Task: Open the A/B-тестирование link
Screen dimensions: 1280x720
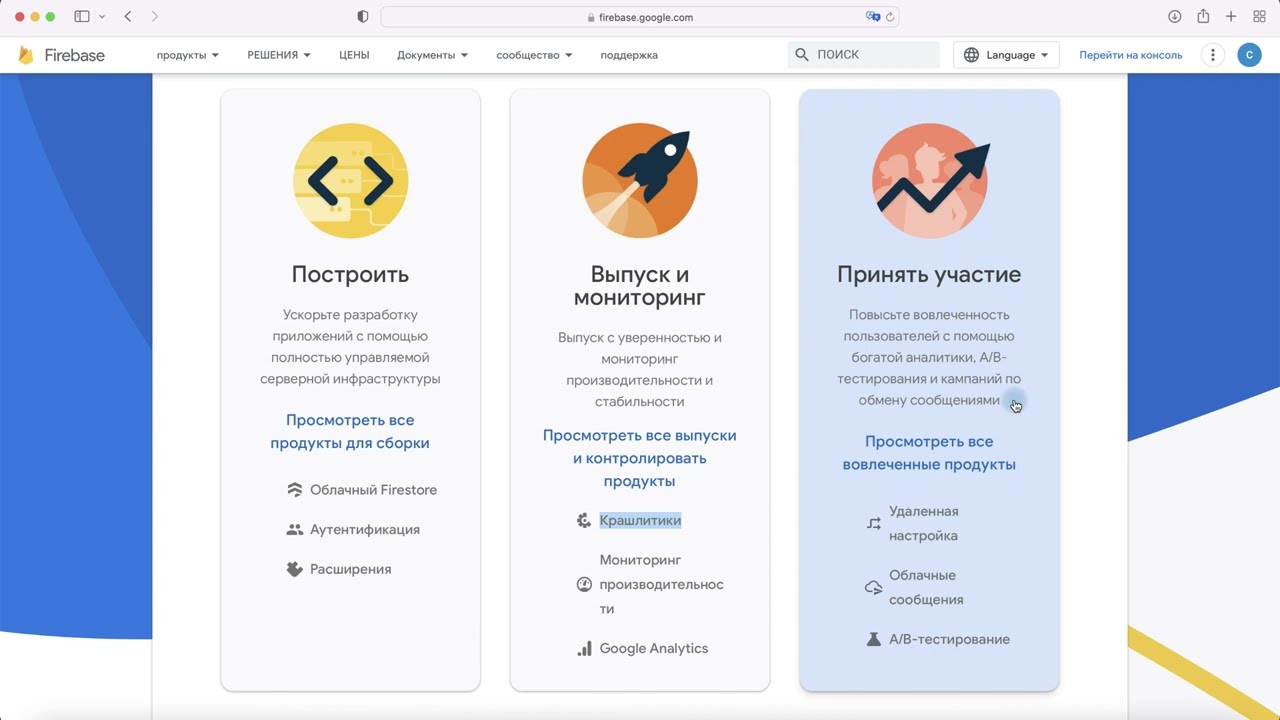Action: 949,639
